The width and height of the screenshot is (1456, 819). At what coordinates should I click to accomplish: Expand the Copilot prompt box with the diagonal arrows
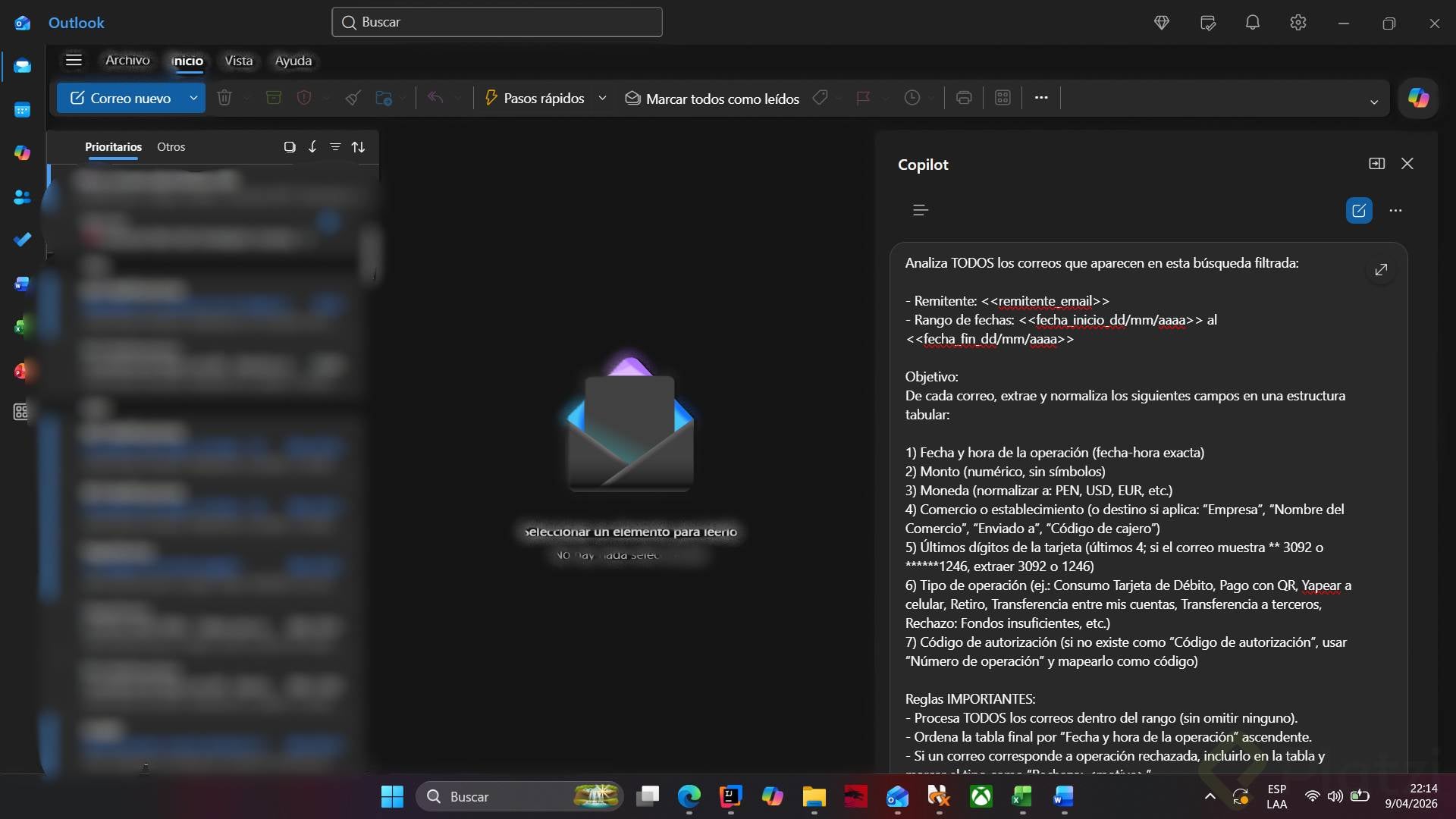pos(1381,269)
